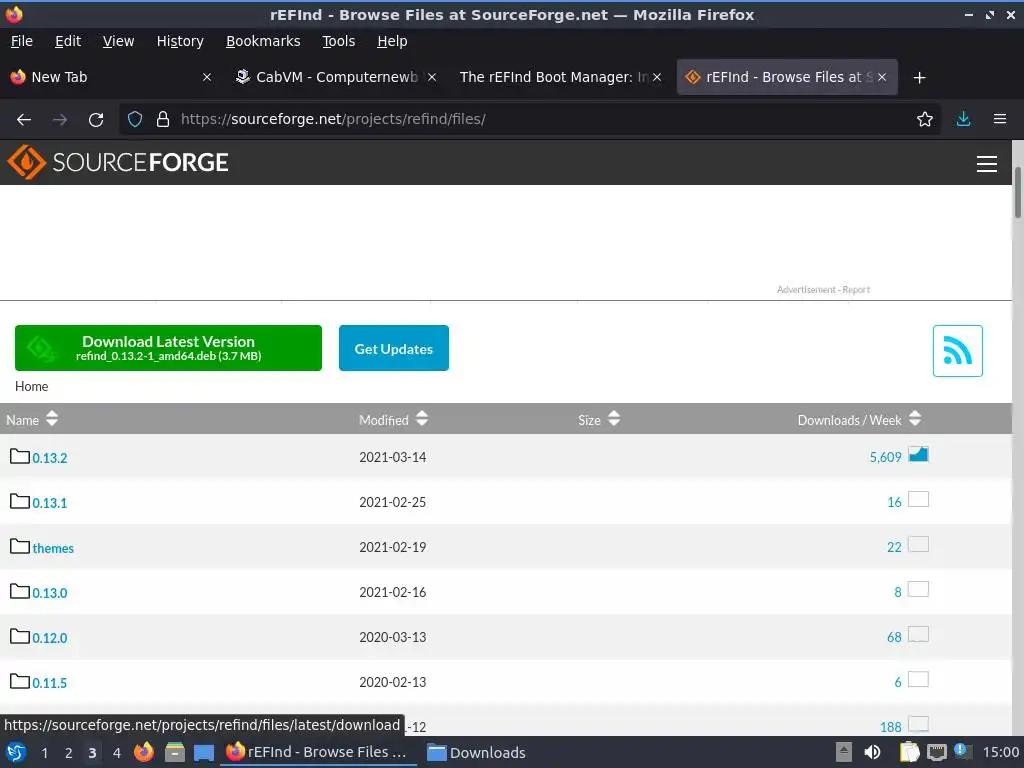
Task: Launch Firefox from the taskbar quick launcher
Action: pos(144,752)
